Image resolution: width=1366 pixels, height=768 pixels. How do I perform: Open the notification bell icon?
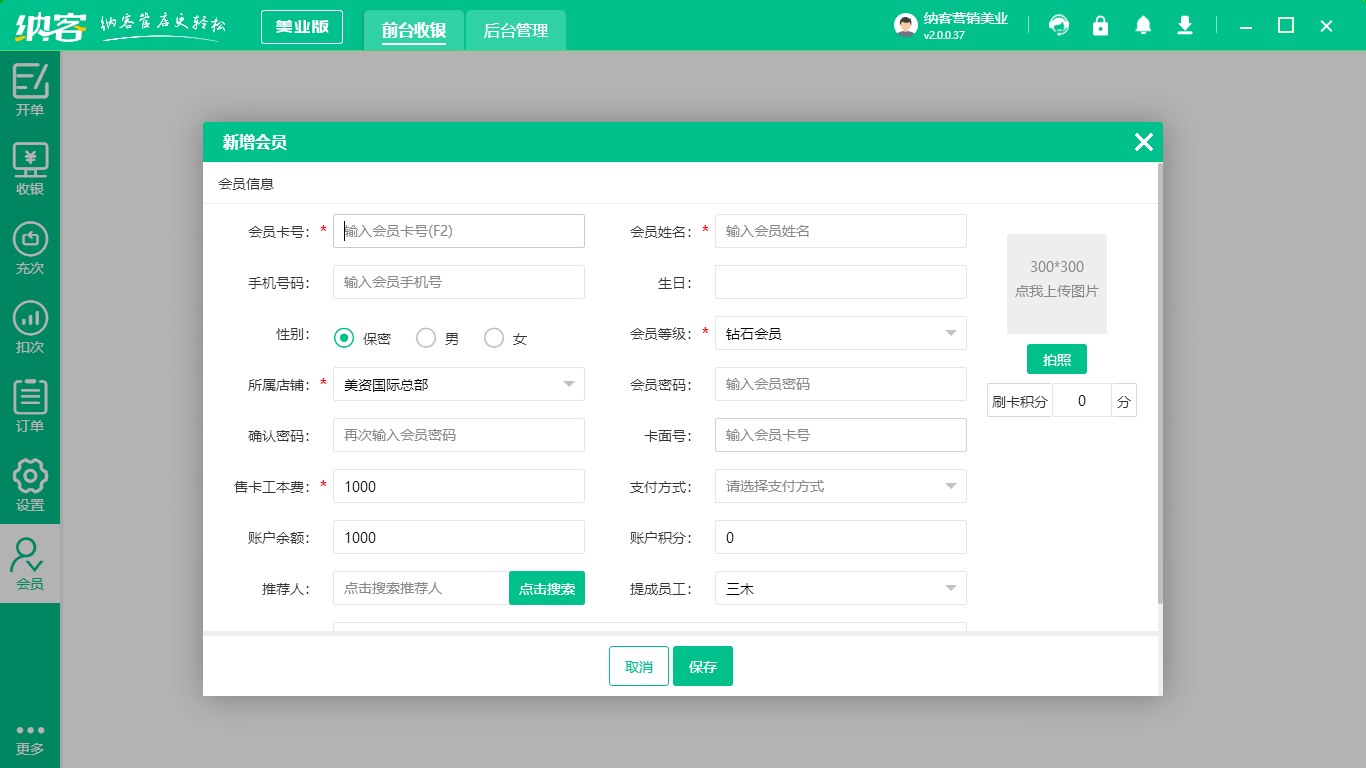tap(1143, 25)
